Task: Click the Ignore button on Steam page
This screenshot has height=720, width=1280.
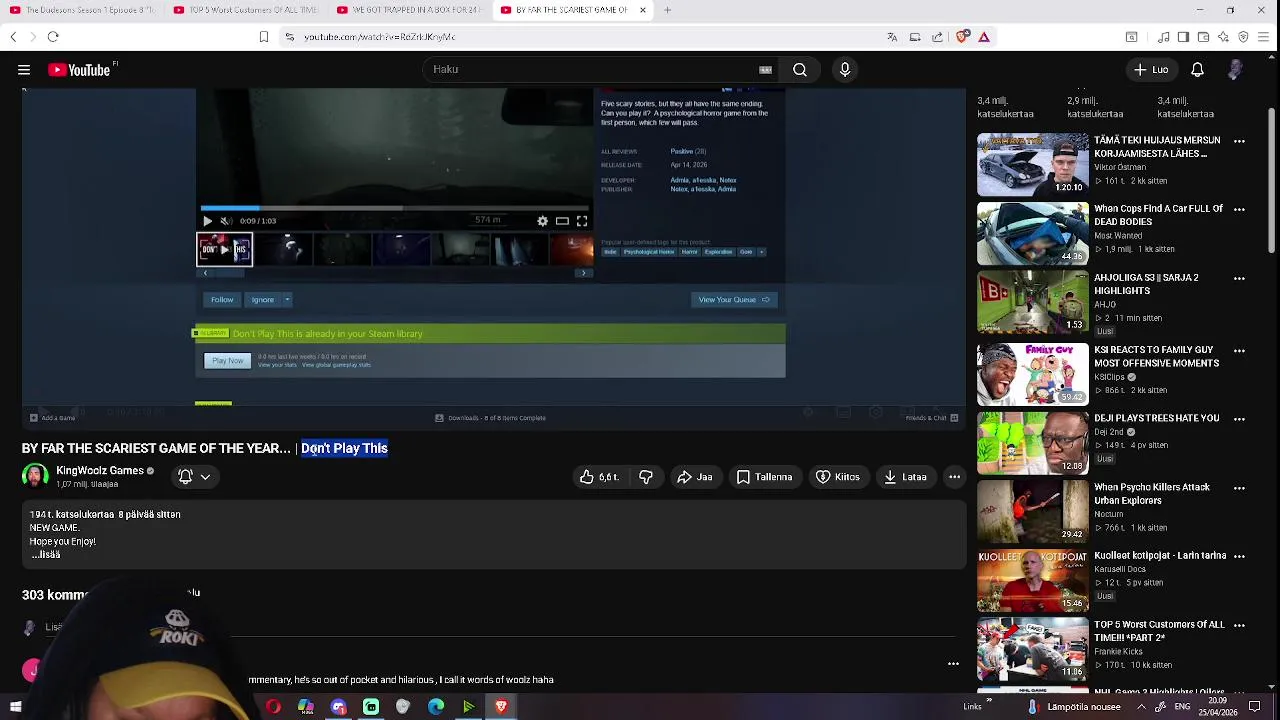Action: click(263, 300)
